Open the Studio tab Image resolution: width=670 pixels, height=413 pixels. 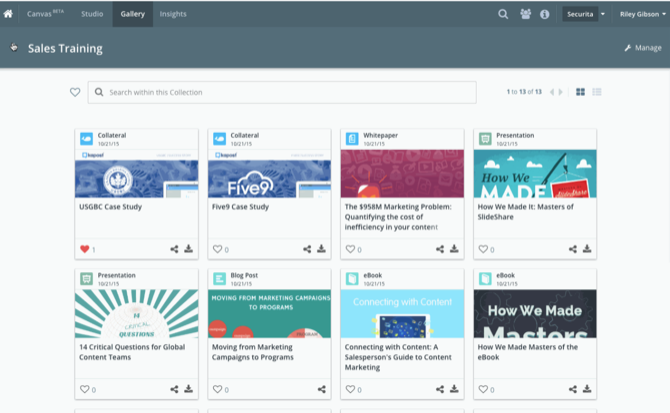click(x=92, y=15)
